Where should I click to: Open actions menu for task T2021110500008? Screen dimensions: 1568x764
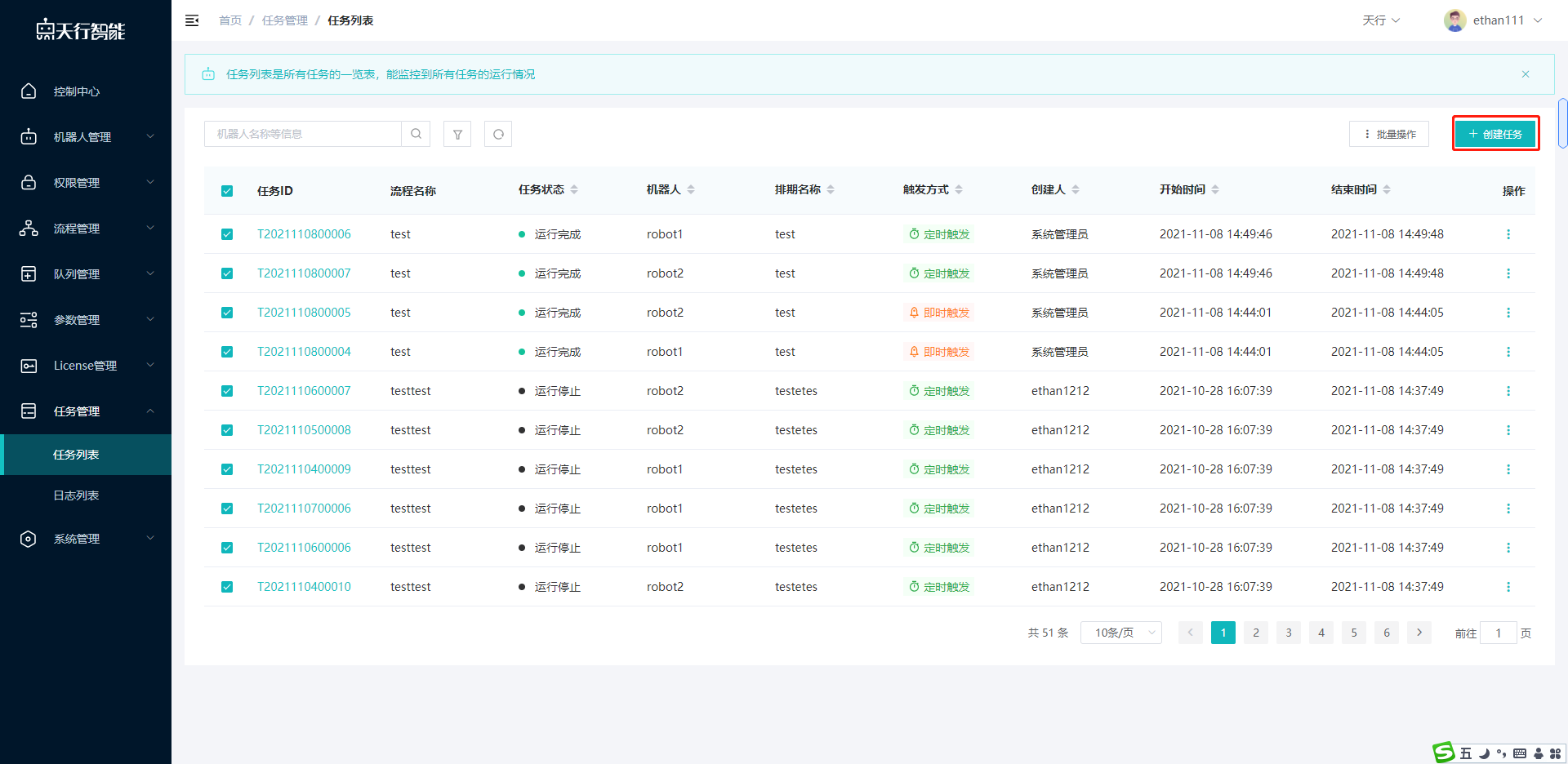1508,430
